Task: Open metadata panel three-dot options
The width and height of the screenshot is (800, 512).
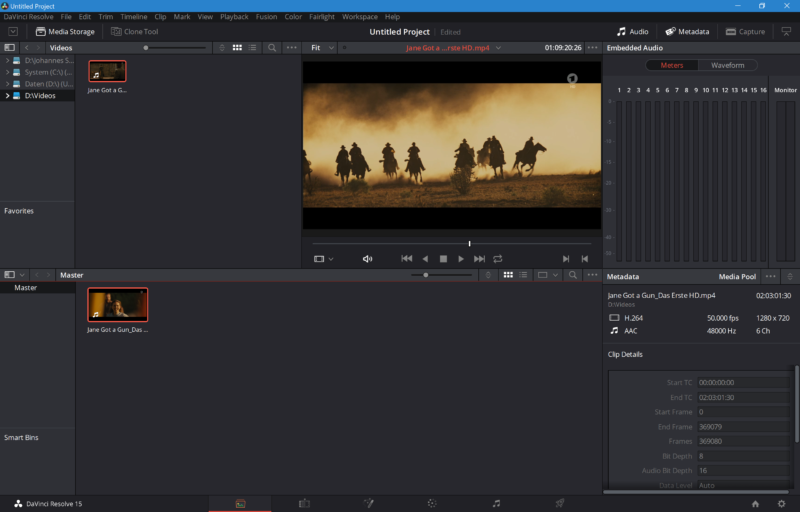Action: 770,276
